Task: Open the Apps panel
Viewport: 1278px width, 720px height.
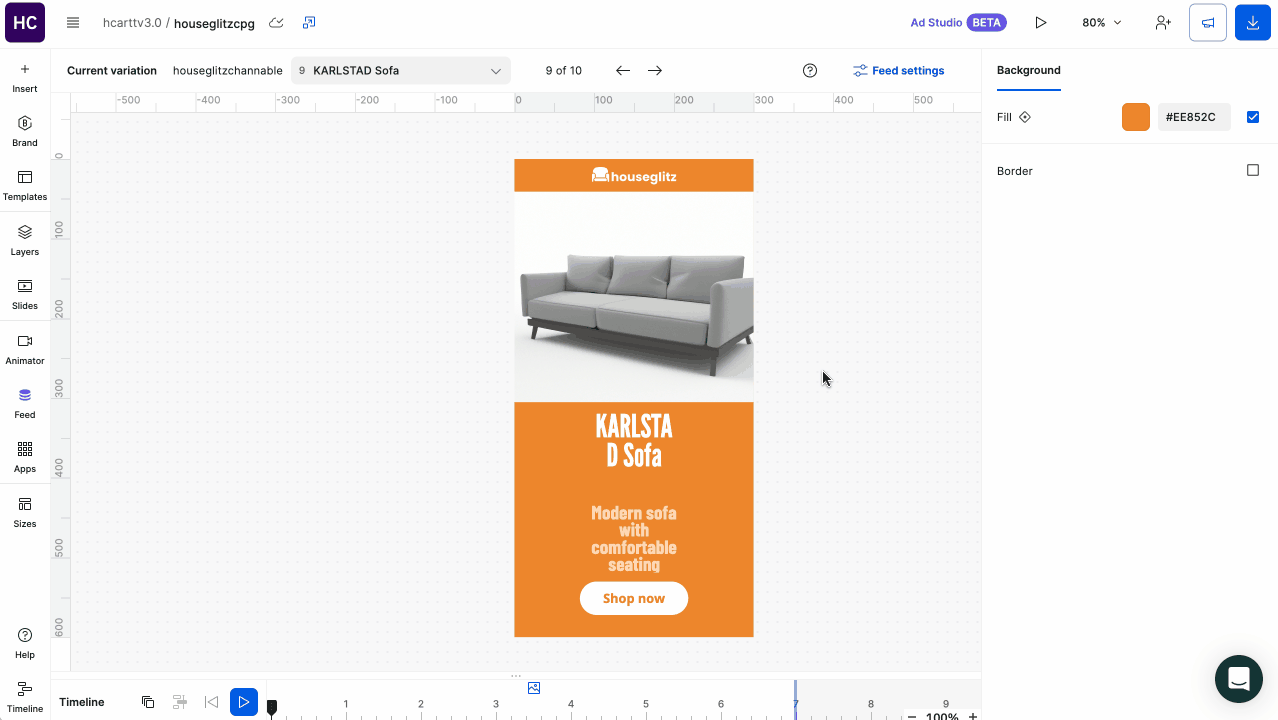Action: (x=25, y=458)
